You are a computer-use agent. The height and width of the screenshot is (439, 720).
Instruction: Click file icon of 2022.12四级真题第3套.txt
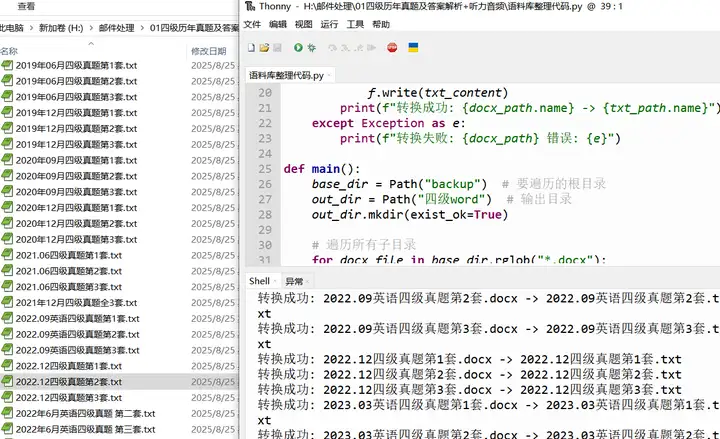(x=7, y=397)
